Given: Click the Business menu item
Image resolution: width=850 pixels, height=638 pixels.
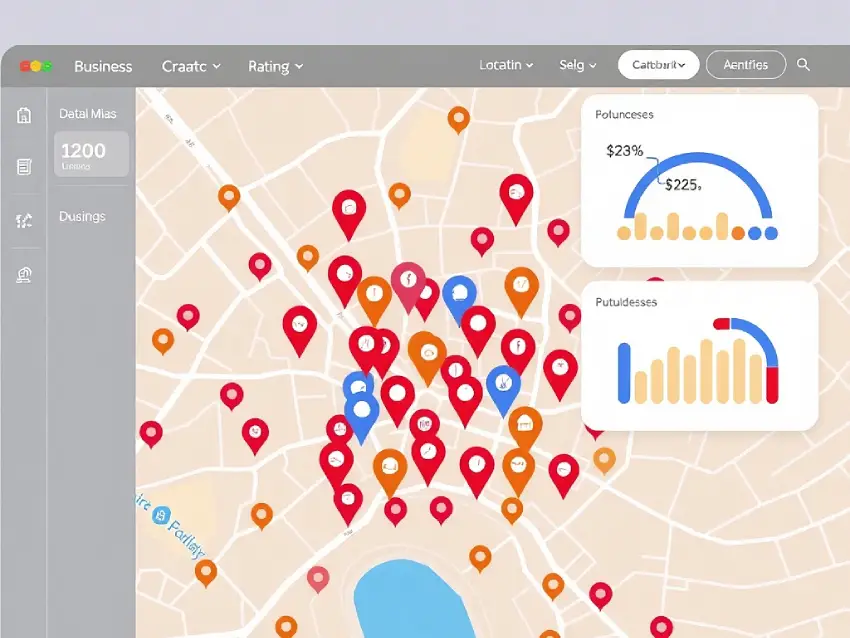Looking at the screenshot, I should [103, 66].
